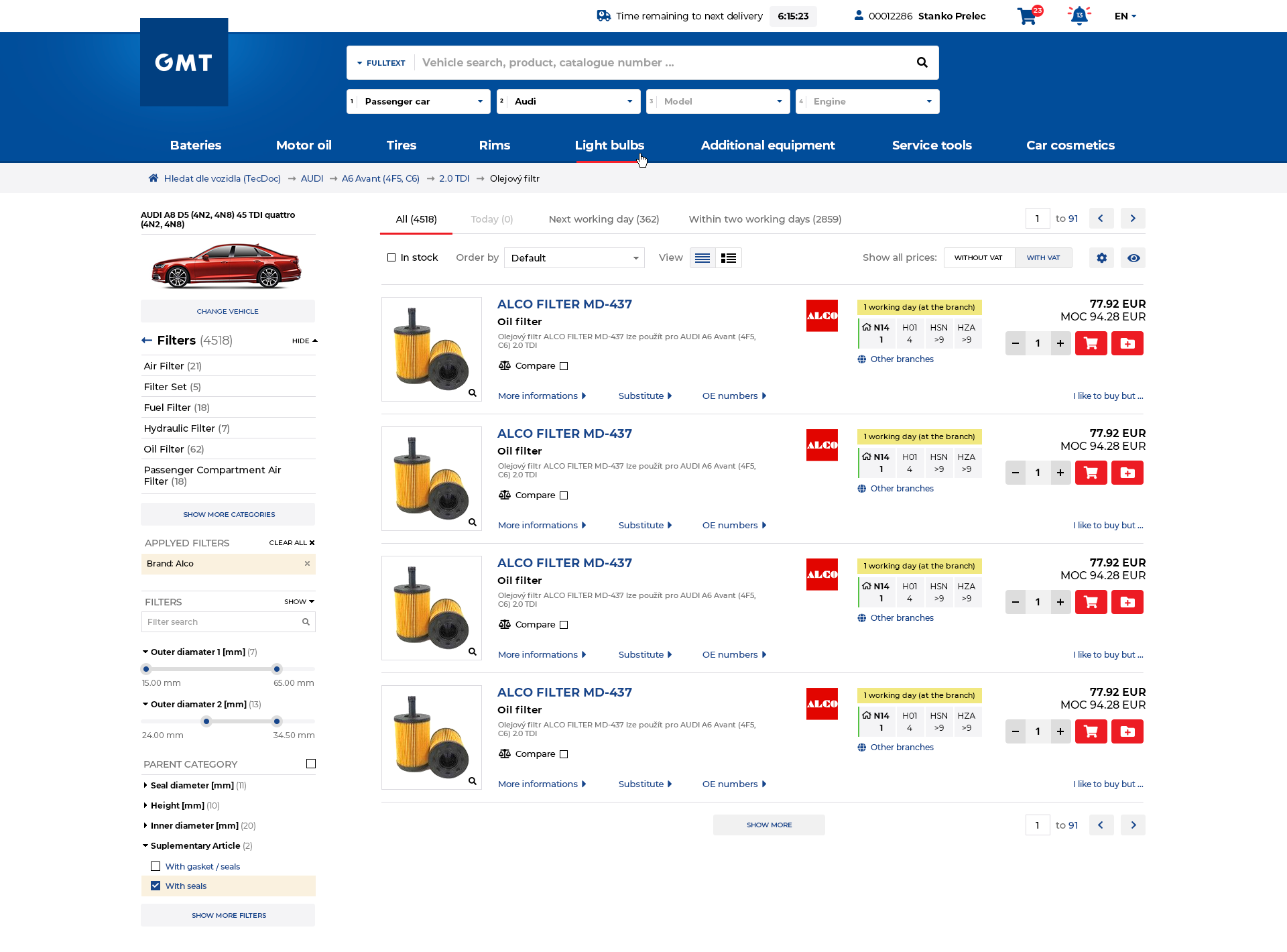Click SHOW MORE results button
The image size is (1287, 952).
tap(769, 825)
